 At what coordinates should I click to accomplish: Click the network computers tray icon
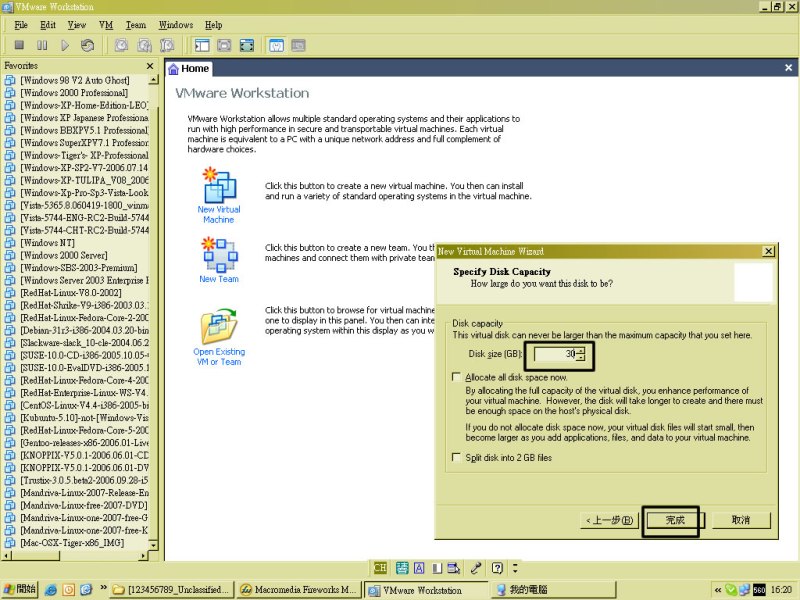744,590
